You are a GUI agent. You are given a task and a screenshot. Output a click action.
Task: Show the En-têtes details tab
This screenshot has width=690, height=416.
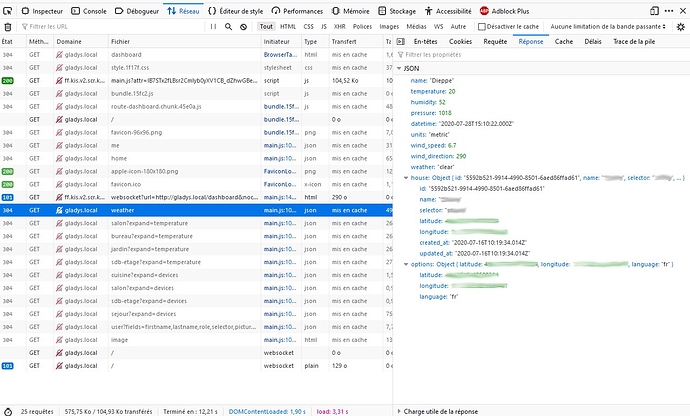(x=426, y=41)
